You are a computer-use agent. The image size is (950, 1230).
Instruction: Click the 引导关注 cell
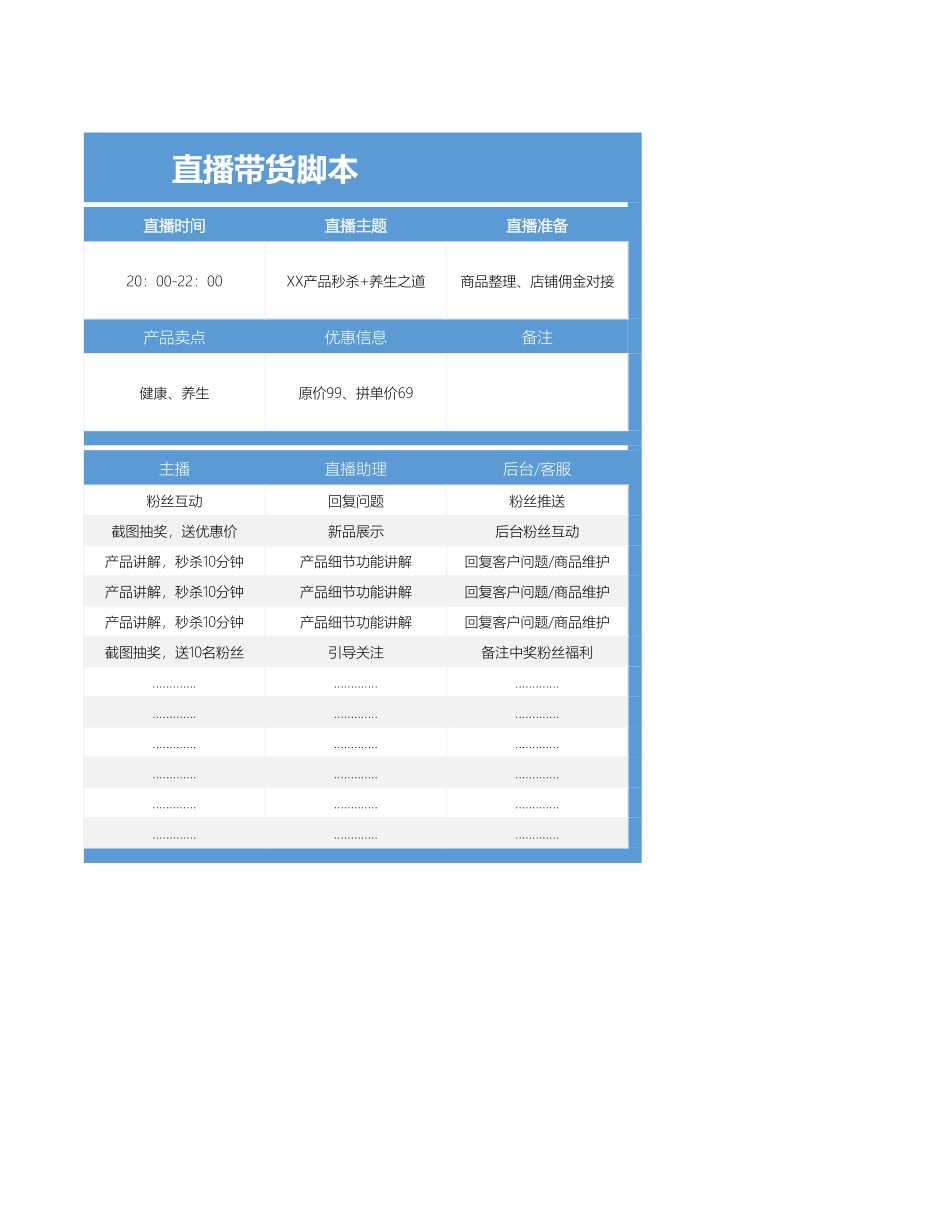click(x=356, y=652)
